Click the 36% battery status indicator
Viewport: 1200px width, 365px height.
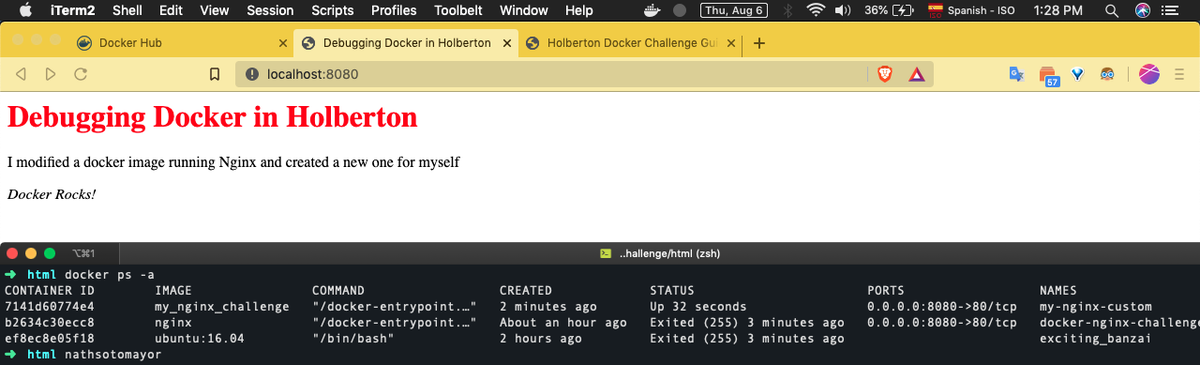coord(888,11)
